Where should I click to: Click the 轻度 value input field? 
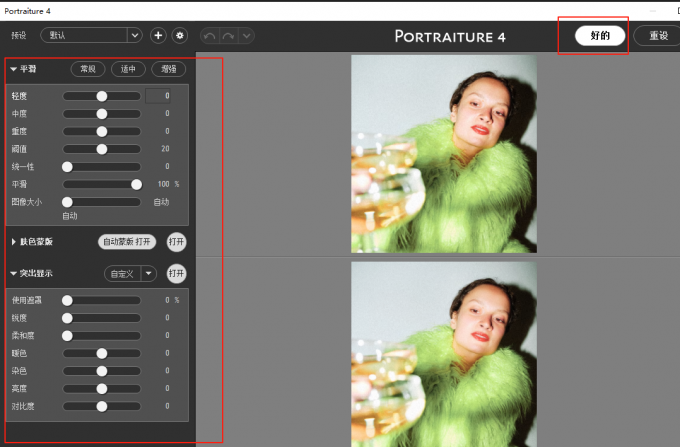(x=159, y=96)
